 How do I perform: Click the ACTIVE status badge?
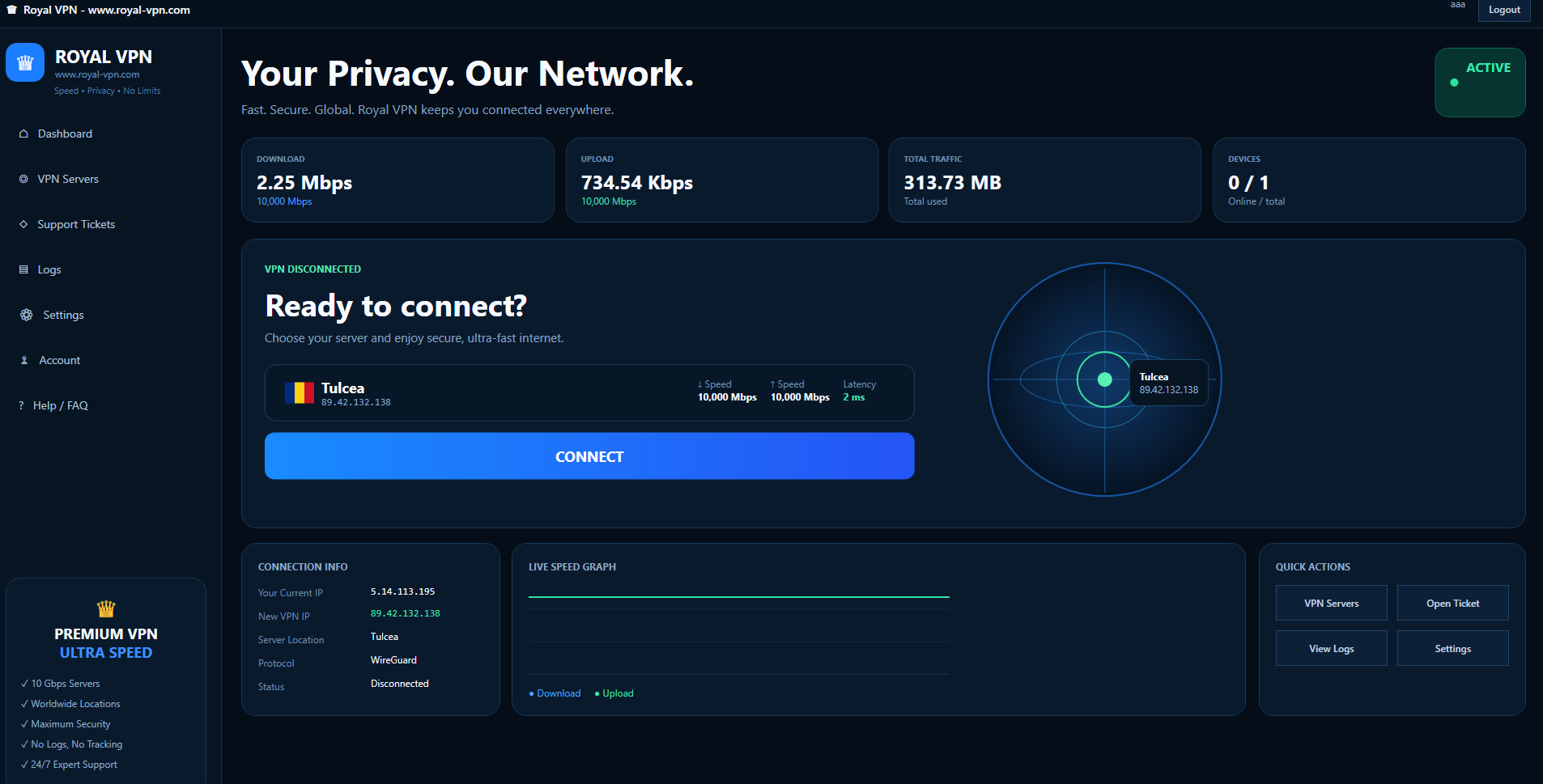(1480, 83)
